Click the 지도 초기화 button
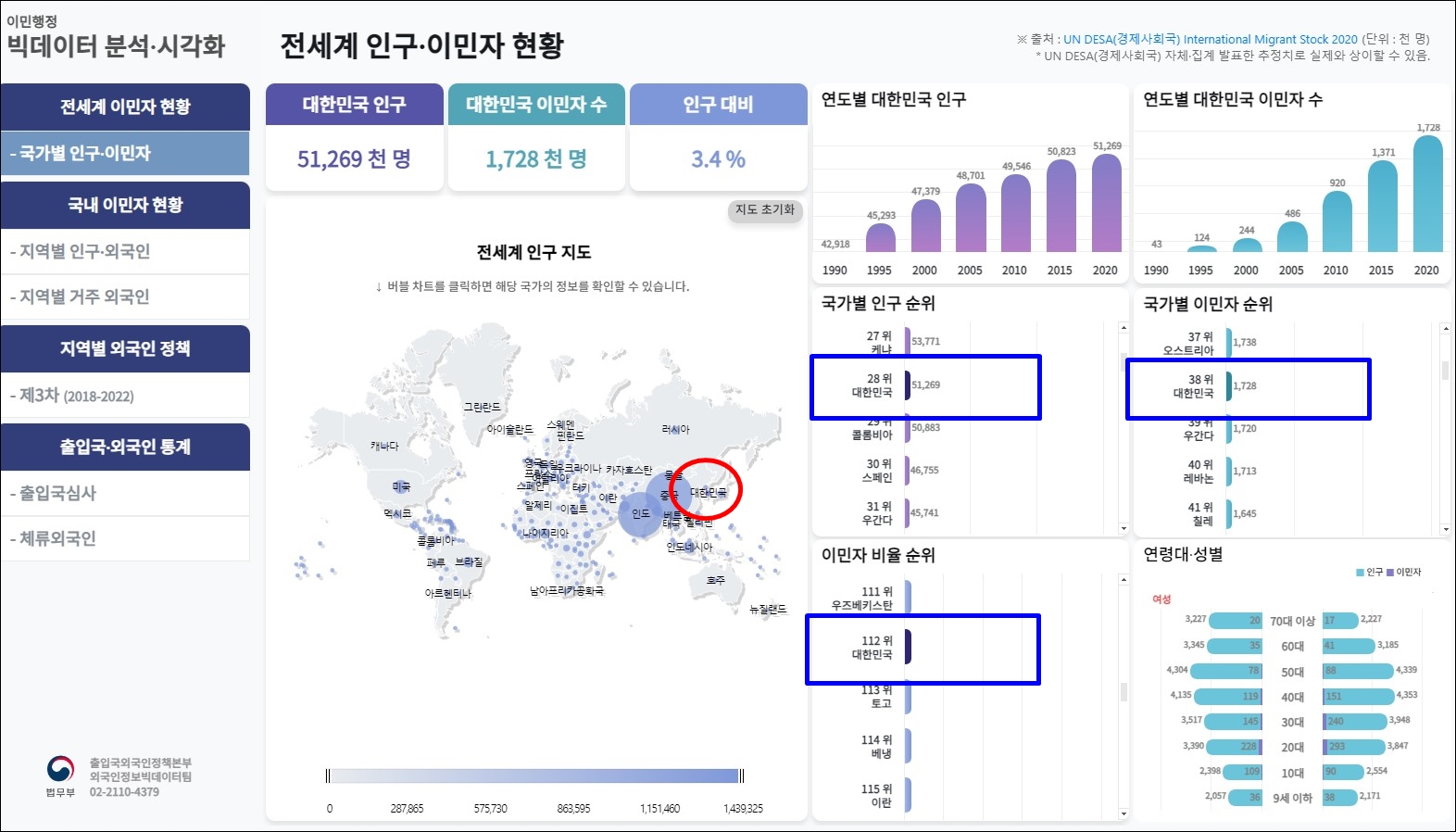 765,209
